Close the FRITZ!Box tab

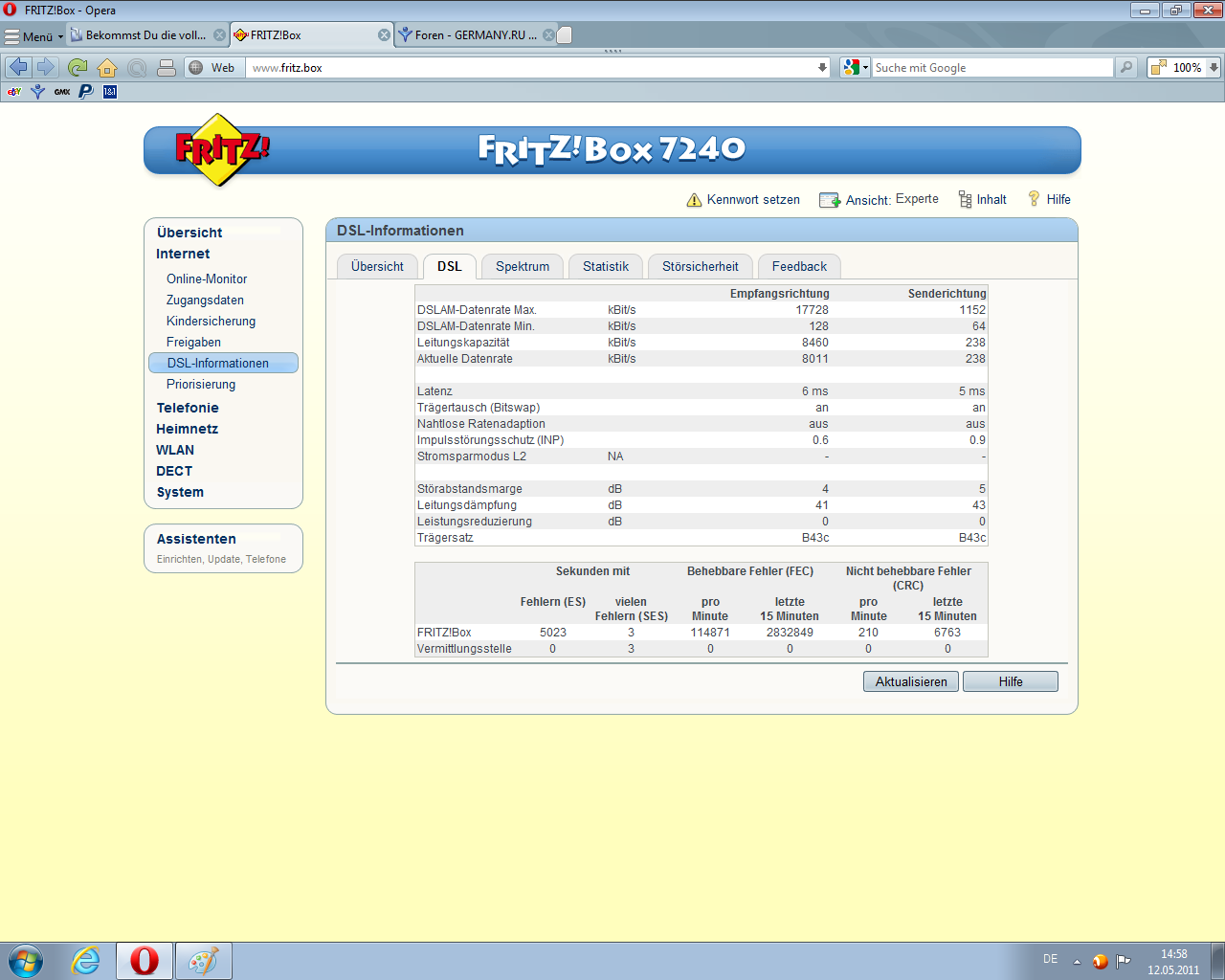[384, 34]
